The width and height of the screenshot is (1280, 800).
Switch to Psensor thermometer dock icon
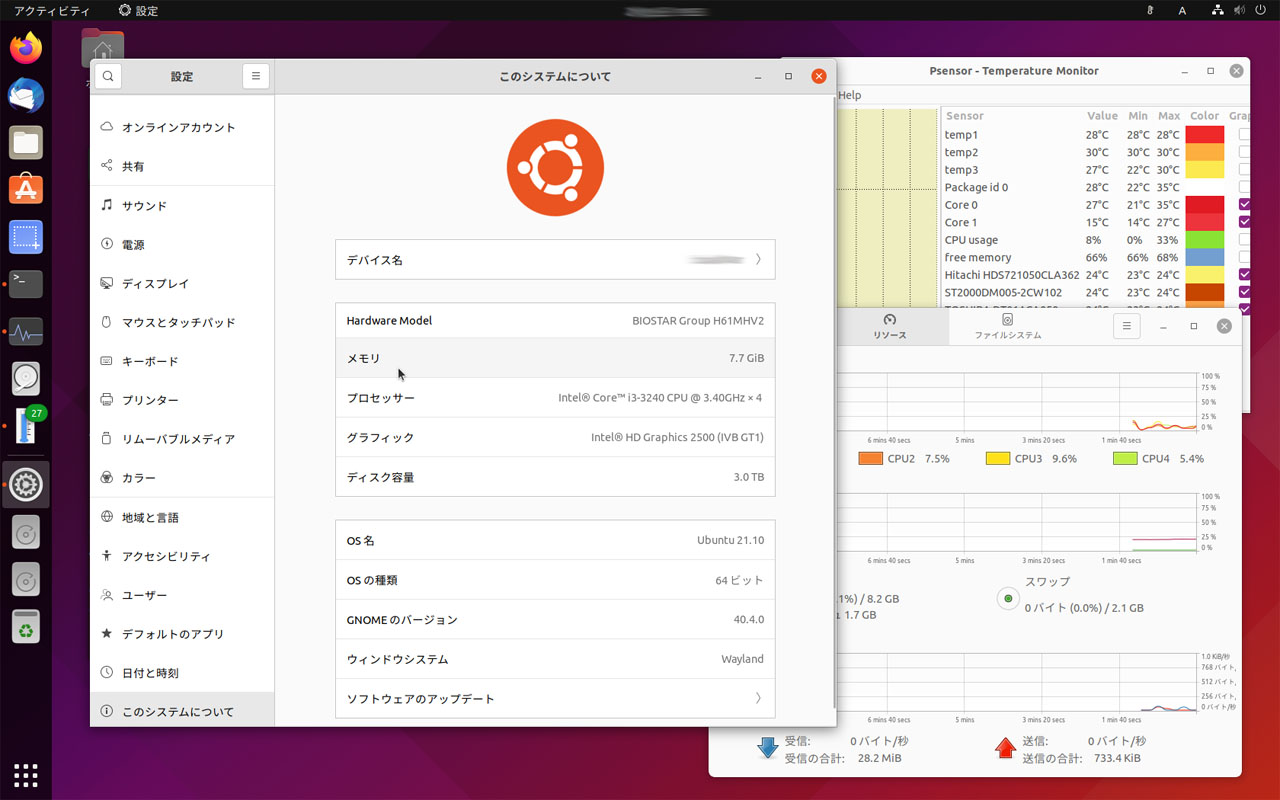(26, 426)
